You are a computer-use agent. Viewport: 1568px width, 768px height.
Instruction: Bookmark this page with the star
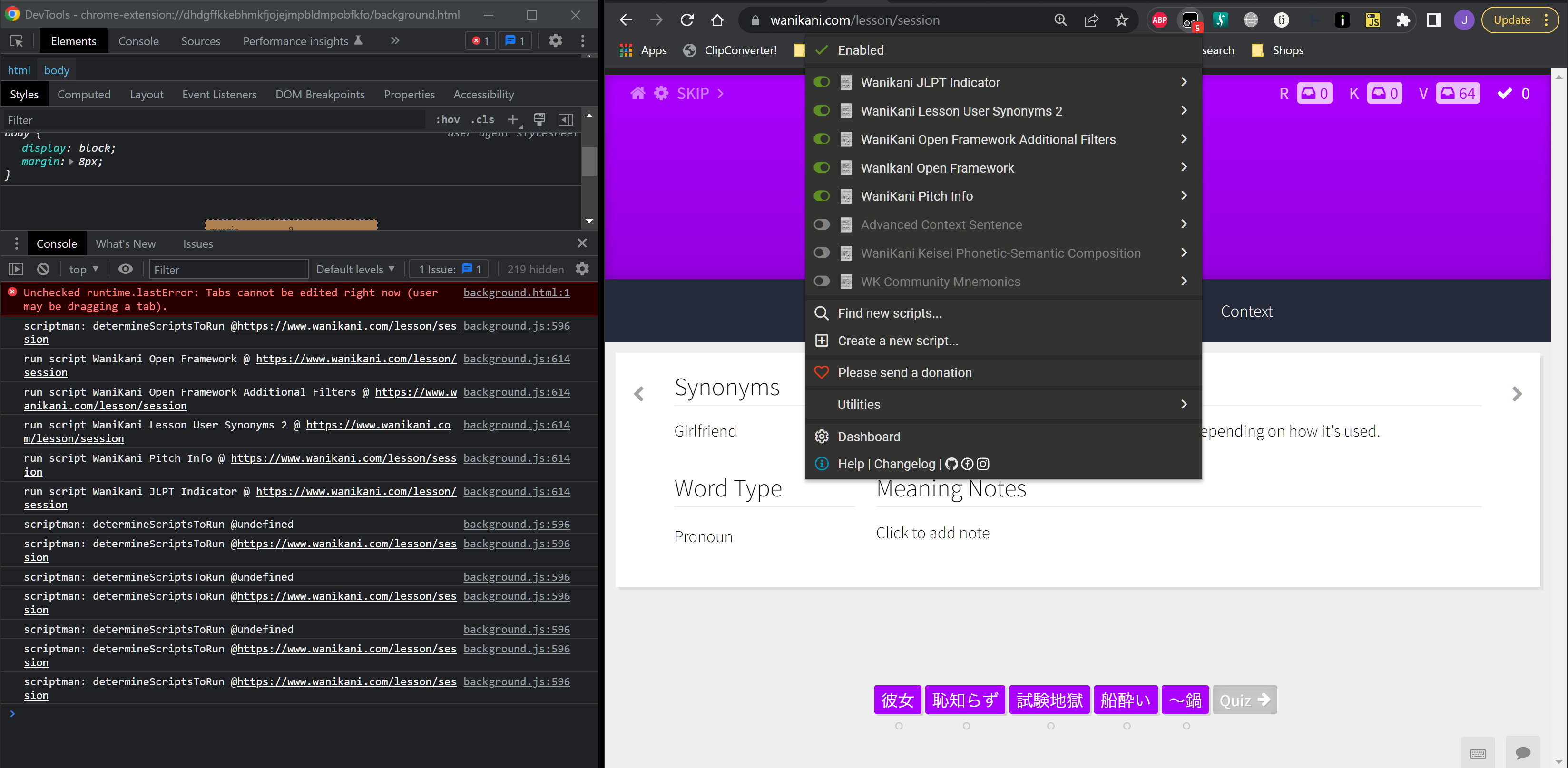pyautogui.click(x=1122, y=20)
